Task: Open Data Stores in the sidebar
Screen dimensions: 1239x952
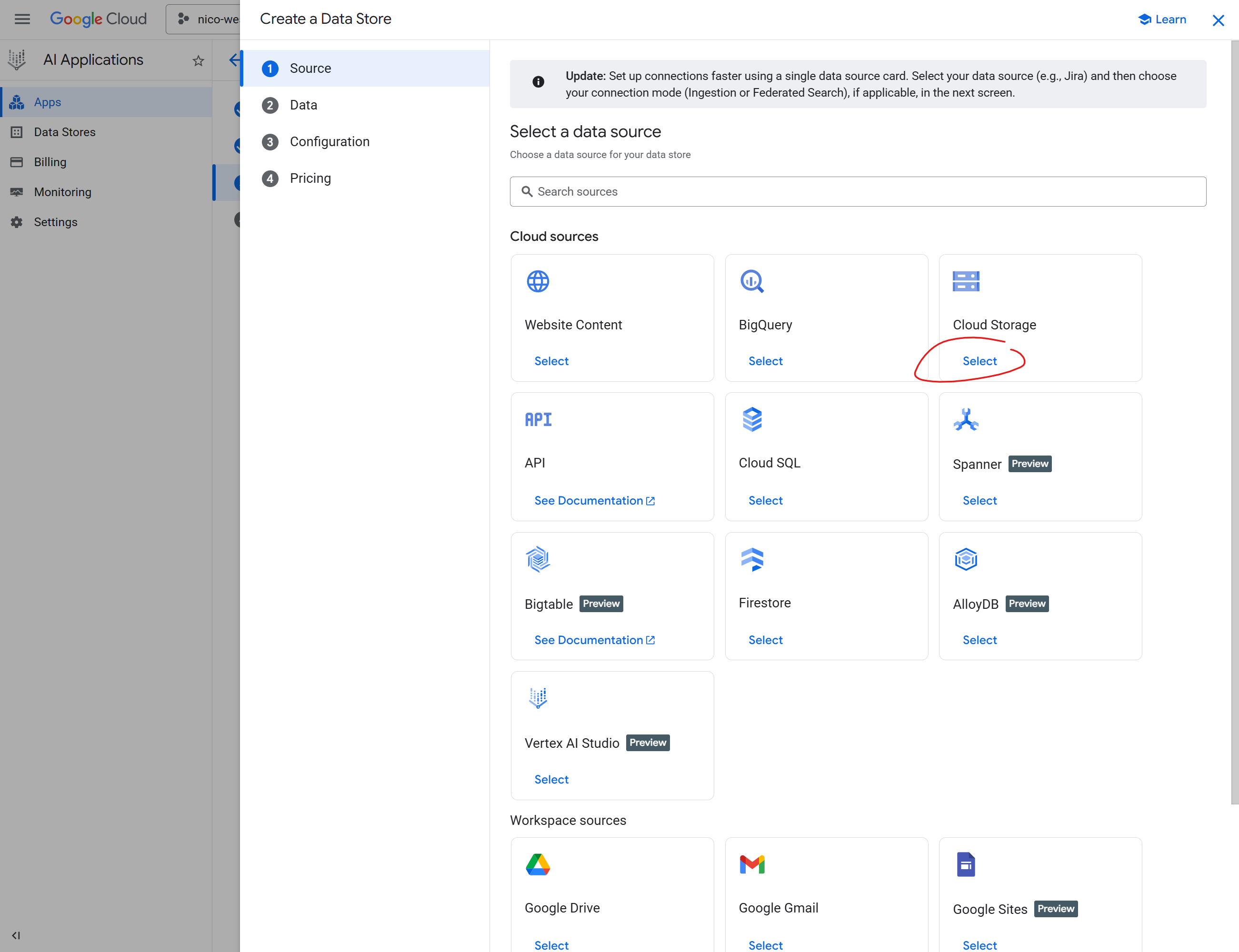Action: coord(65,132)
